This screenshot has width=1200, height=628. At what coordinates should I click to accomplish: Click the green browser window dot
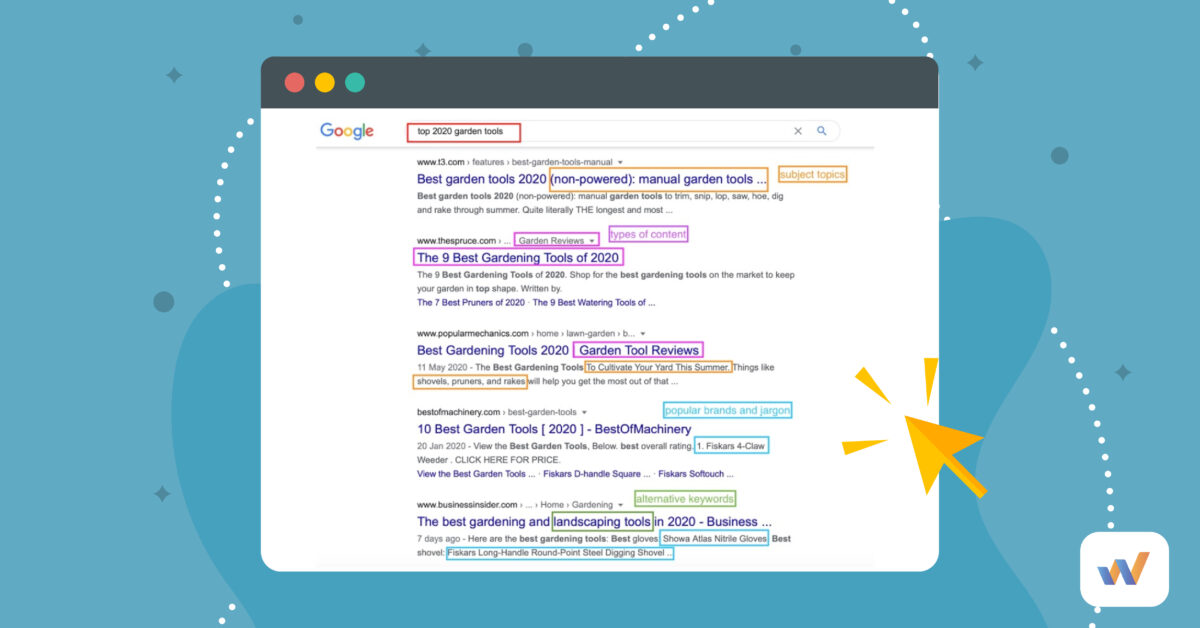tap(355, 83)
